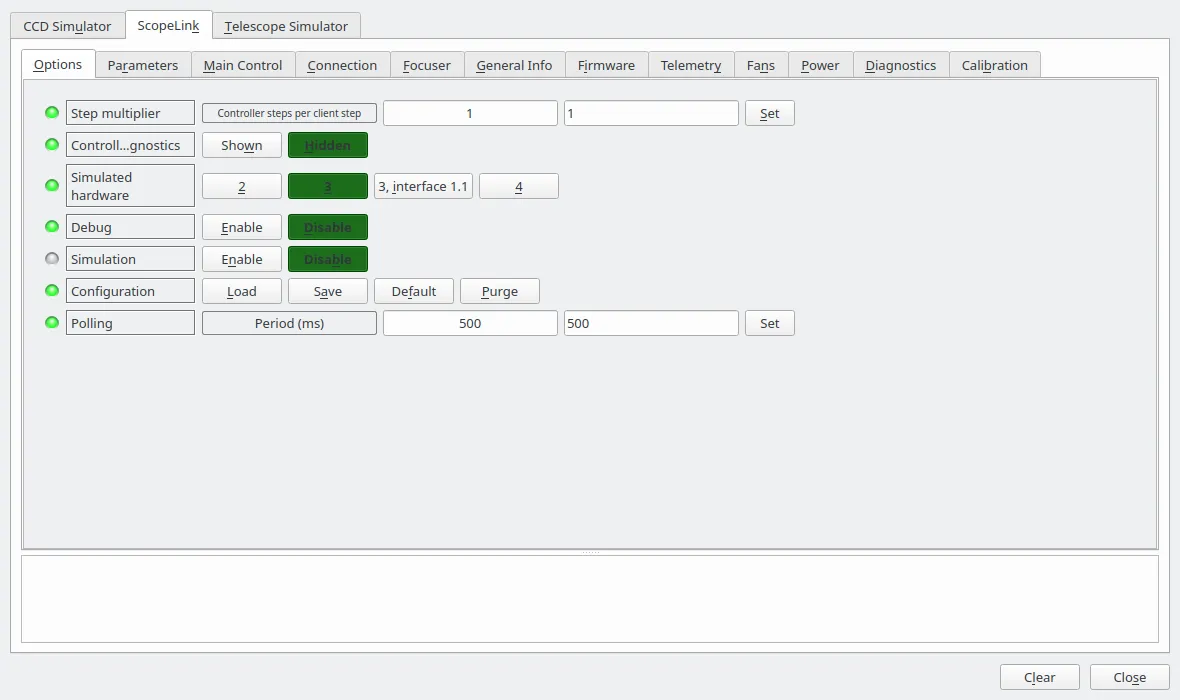1180x700 pixels.
Task: Open the Telemetry tab
Action: 691,65
